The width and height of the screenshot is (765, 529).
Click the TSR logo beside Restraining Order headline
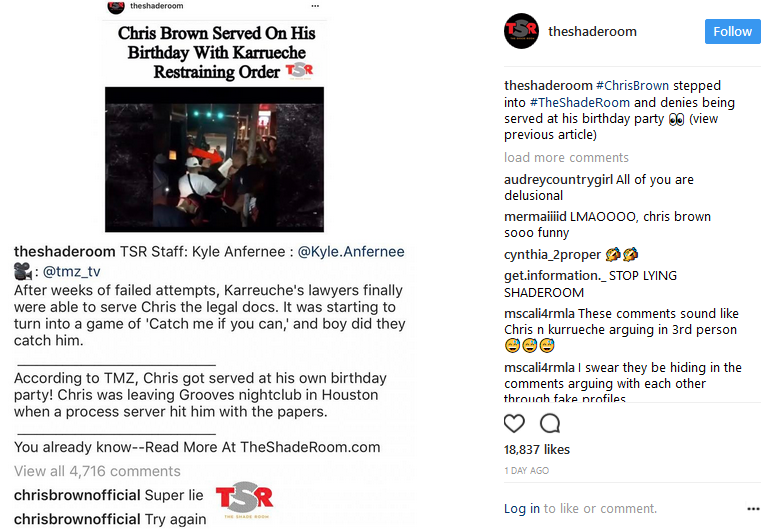pos(299,71)
